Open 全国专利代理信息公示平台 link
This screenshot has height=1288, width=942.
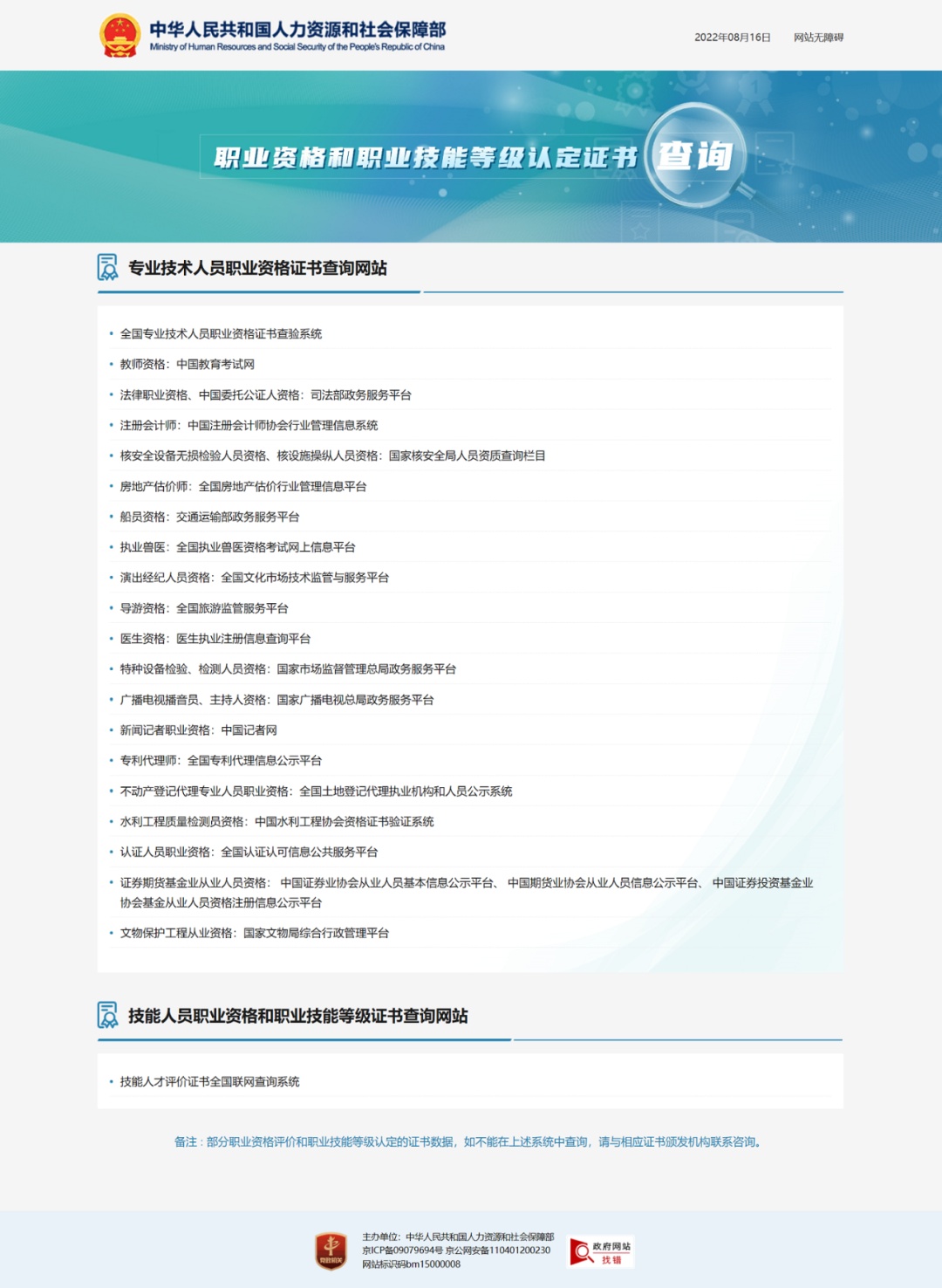(255, 760)
